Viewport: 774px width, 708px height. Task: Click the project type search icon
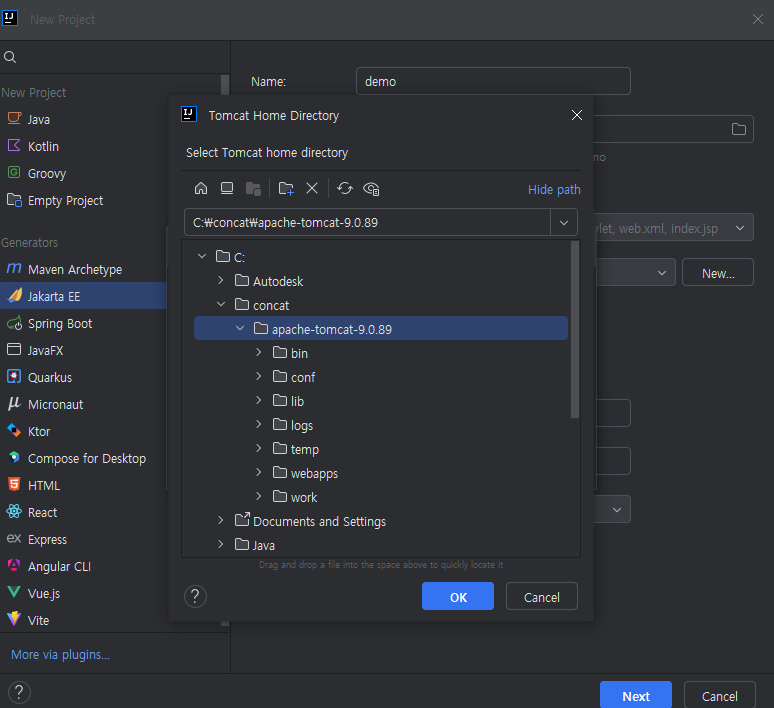click(x=10, y=57)
